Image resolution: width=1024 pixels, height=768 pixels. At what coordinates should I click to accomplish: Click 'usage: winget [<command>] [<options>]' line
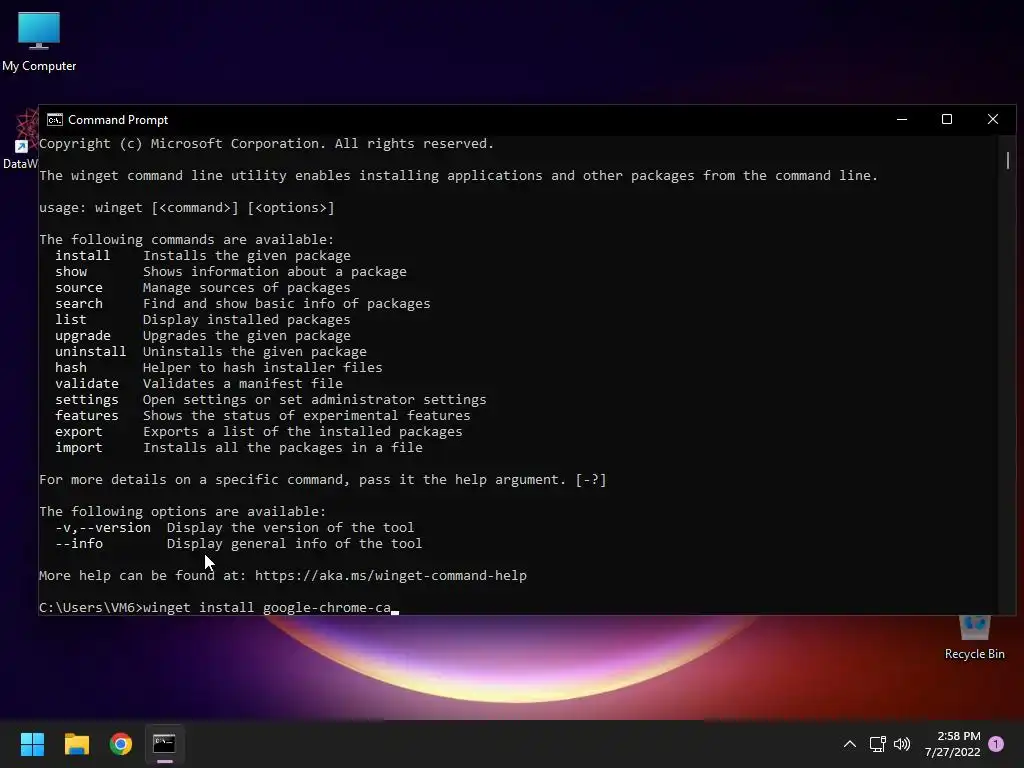coord(187,208)
